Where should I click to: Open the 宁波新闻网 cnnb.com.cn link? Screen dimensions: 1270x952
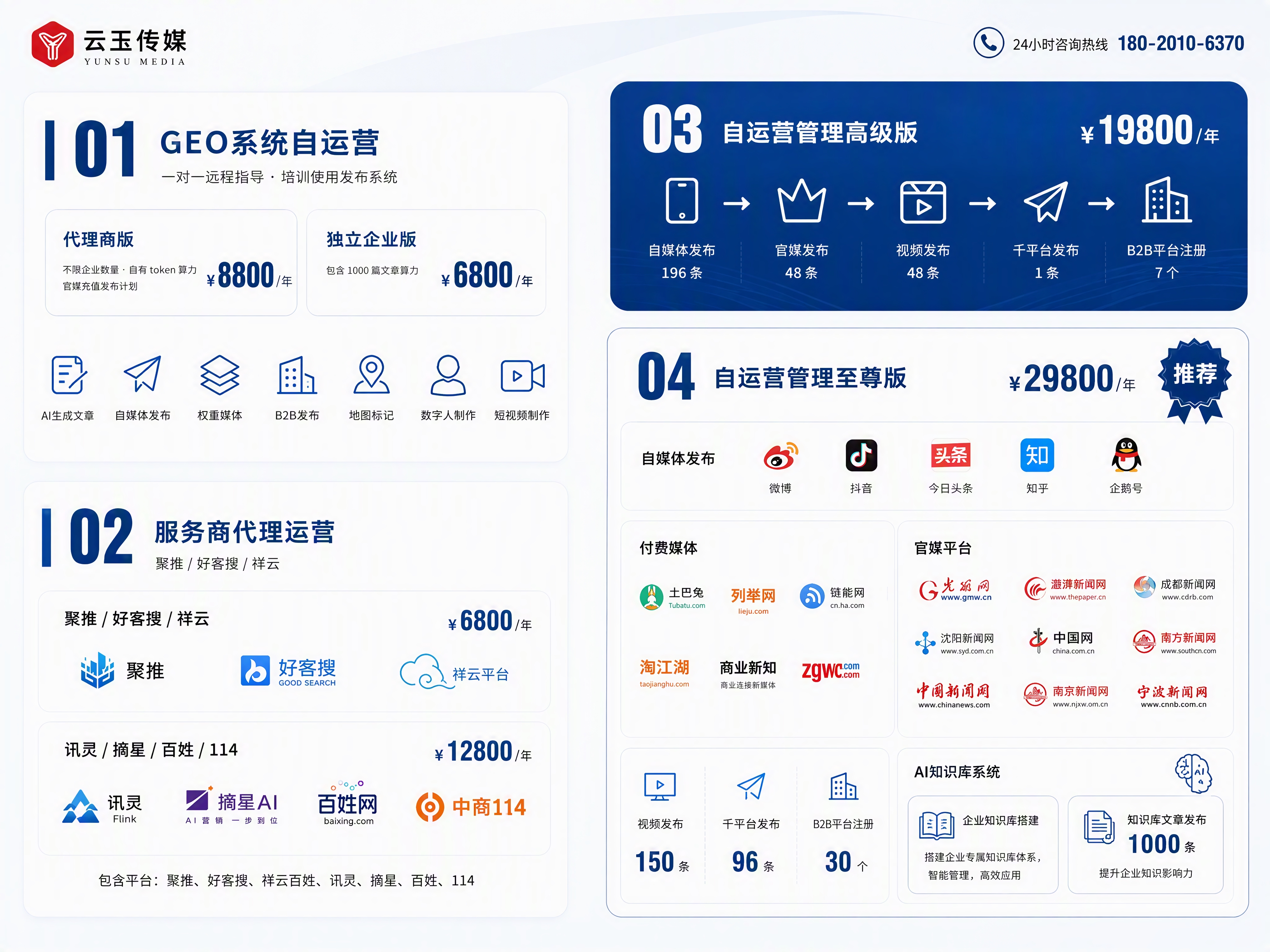point(1173,696)
